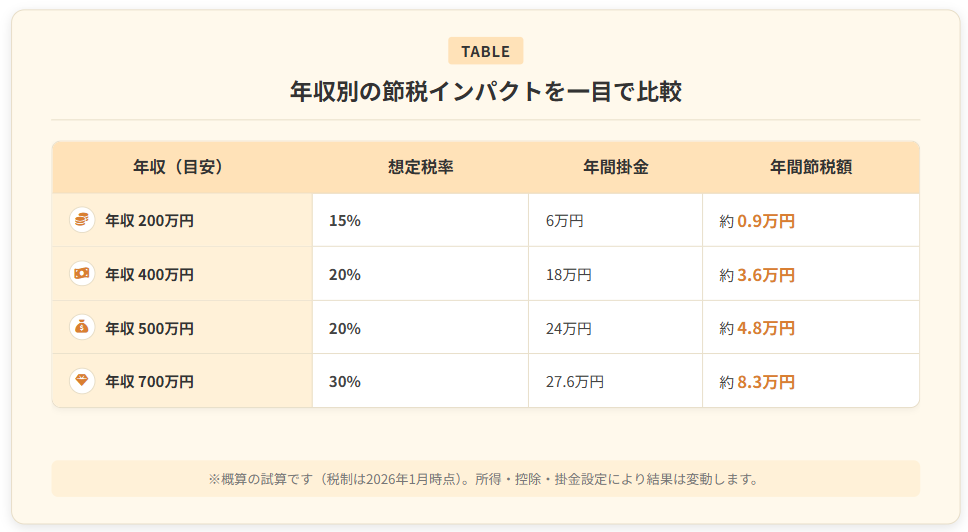Click the 約 0.9万円 tax savings value
This screenshot has height=532, width=968.
(x=757, y=221)
